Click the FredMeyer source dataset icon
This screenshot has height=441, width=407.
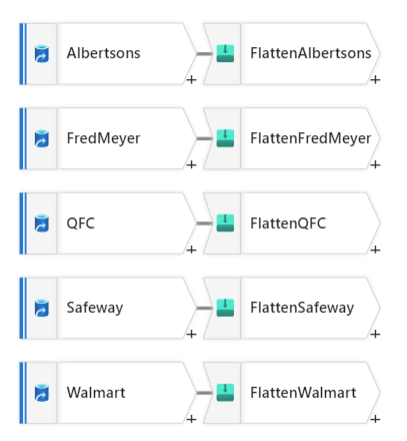click(x=42, y=139)
